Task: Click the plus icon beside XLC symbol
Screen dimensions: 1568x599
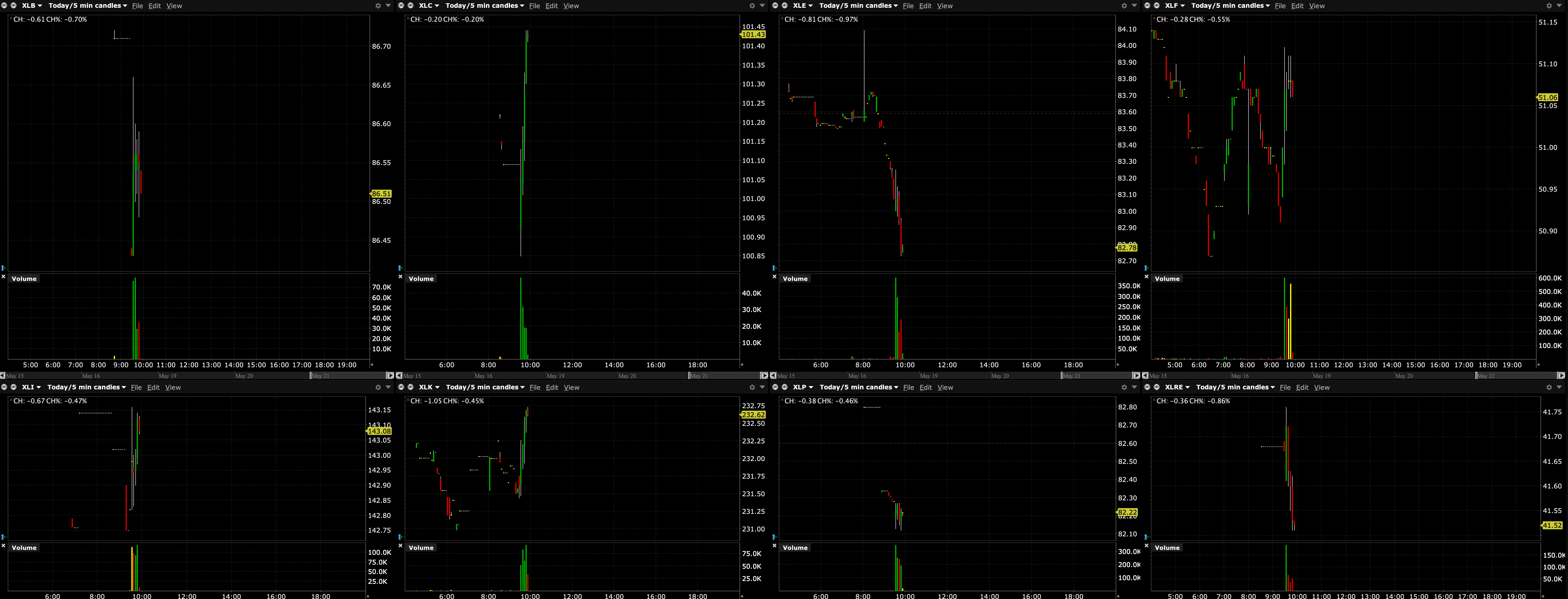Action: pyautogui.click(x=410, y=5)
